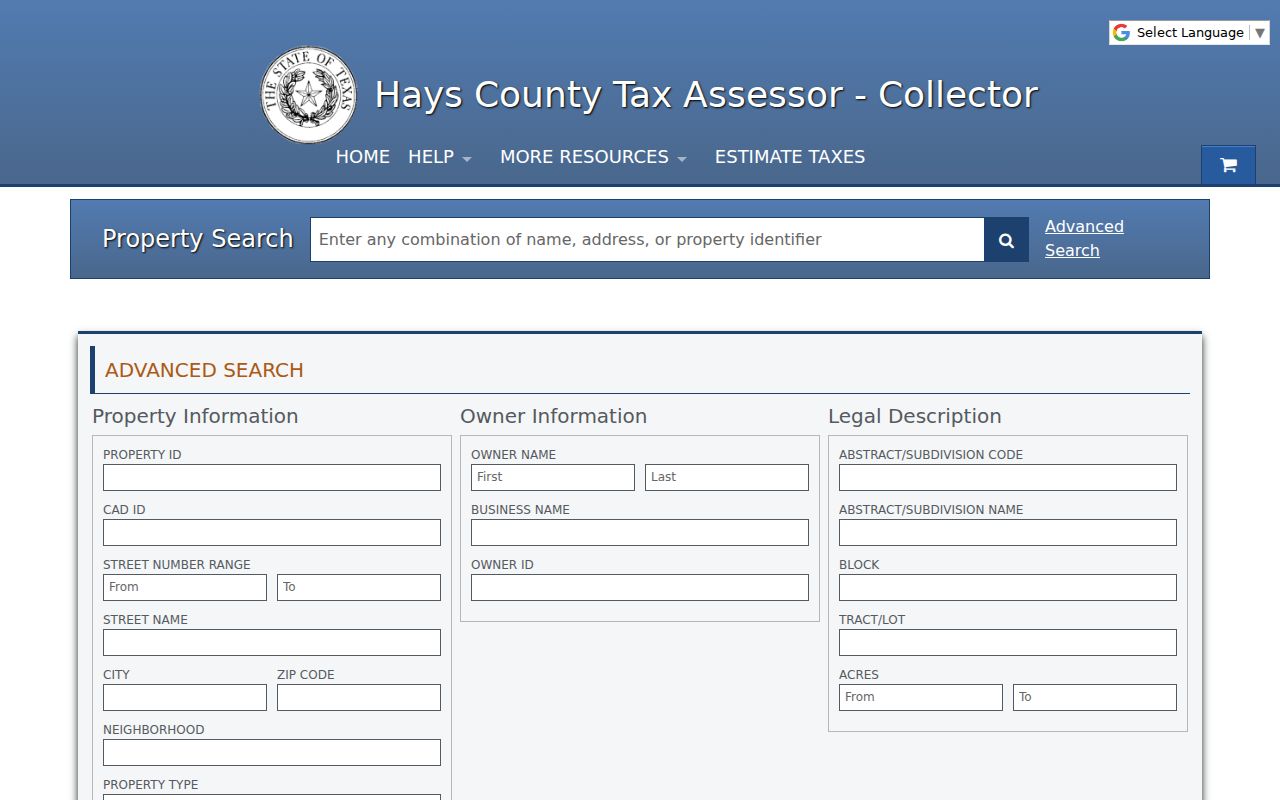
Task: Click the Owner Information section title
Action: click(553, 416)
